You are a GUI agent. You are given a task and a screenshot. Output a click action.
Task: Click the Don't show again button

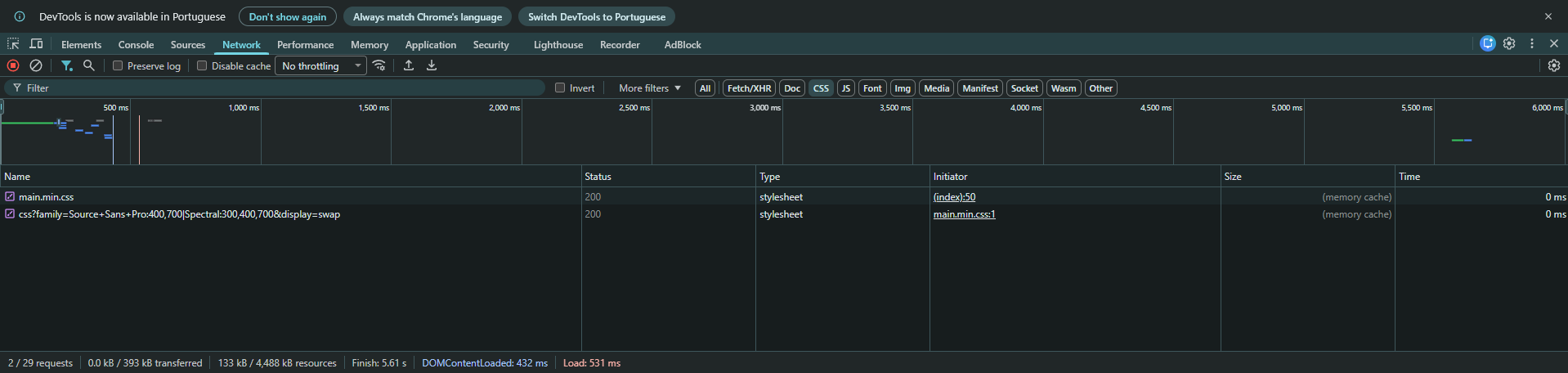coord(288,16)
